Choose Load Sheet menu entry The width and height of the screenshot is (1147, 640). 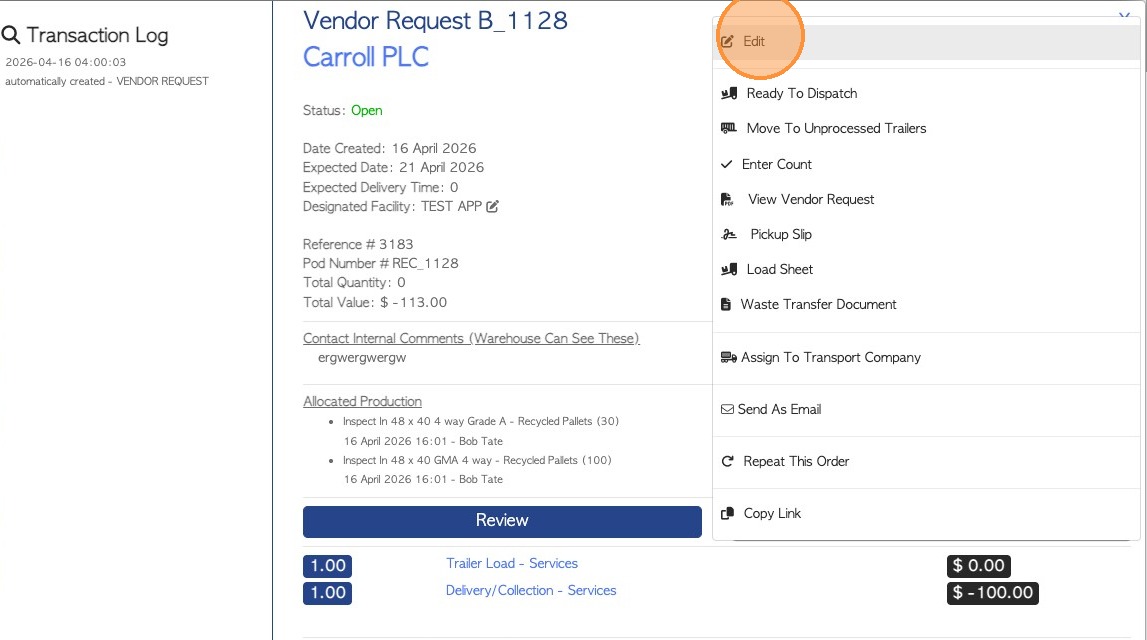779,269
